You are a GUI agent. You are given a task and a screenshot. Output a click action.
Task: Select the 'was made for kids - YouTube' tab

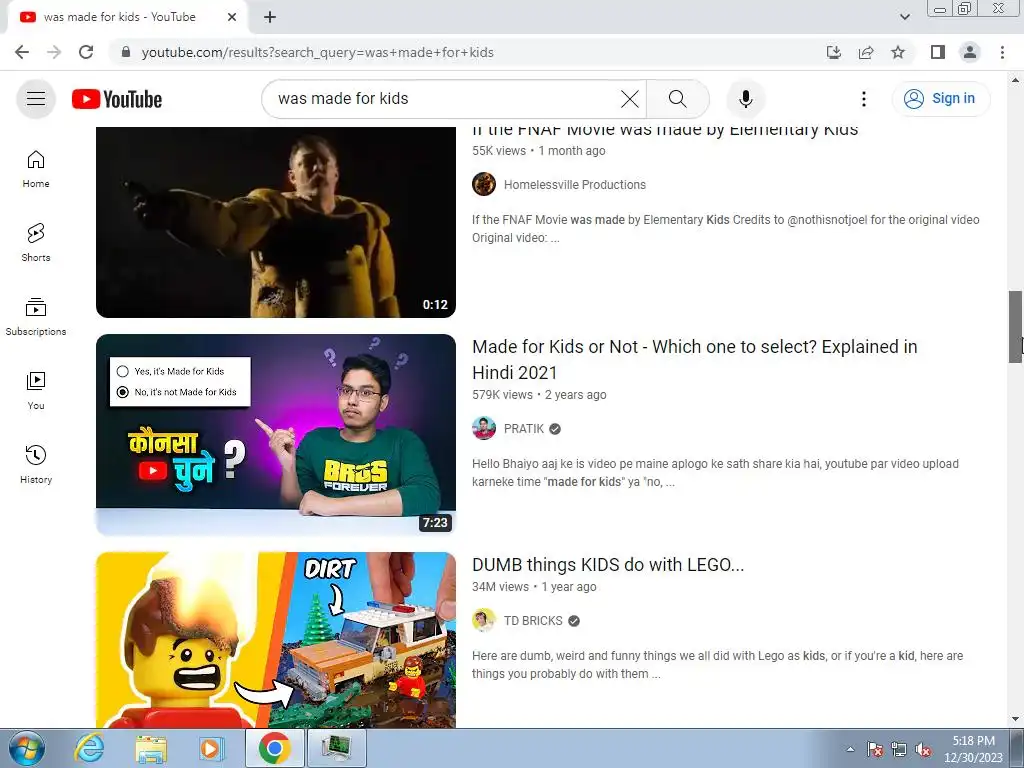[x=127, y=17]
